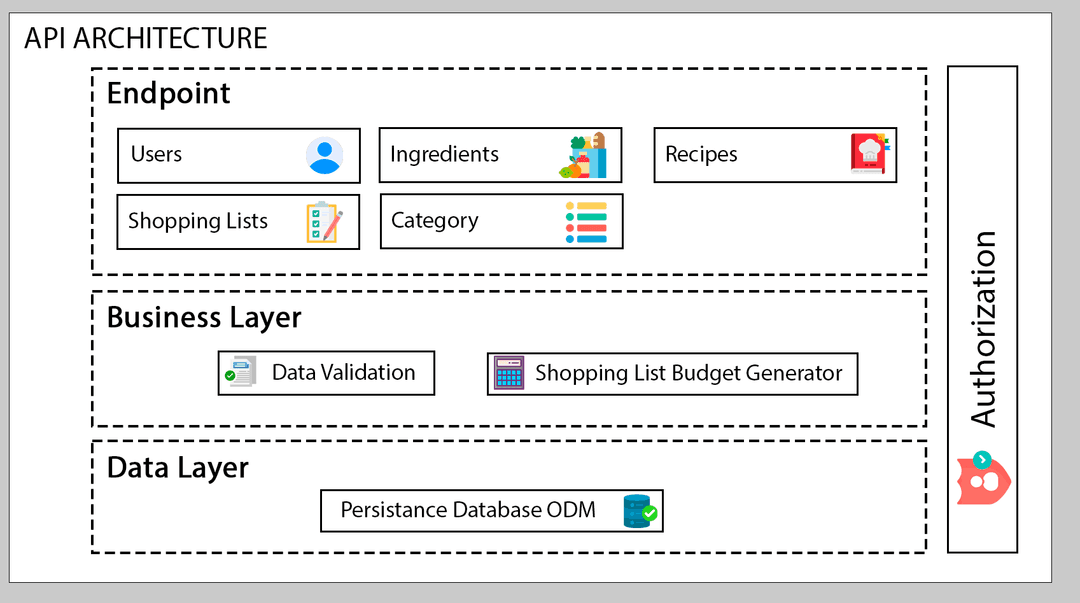Click the purple calculator icon
Viewport: 1080px width, 603px height.
pyautogui.click(x=509, y=374)
